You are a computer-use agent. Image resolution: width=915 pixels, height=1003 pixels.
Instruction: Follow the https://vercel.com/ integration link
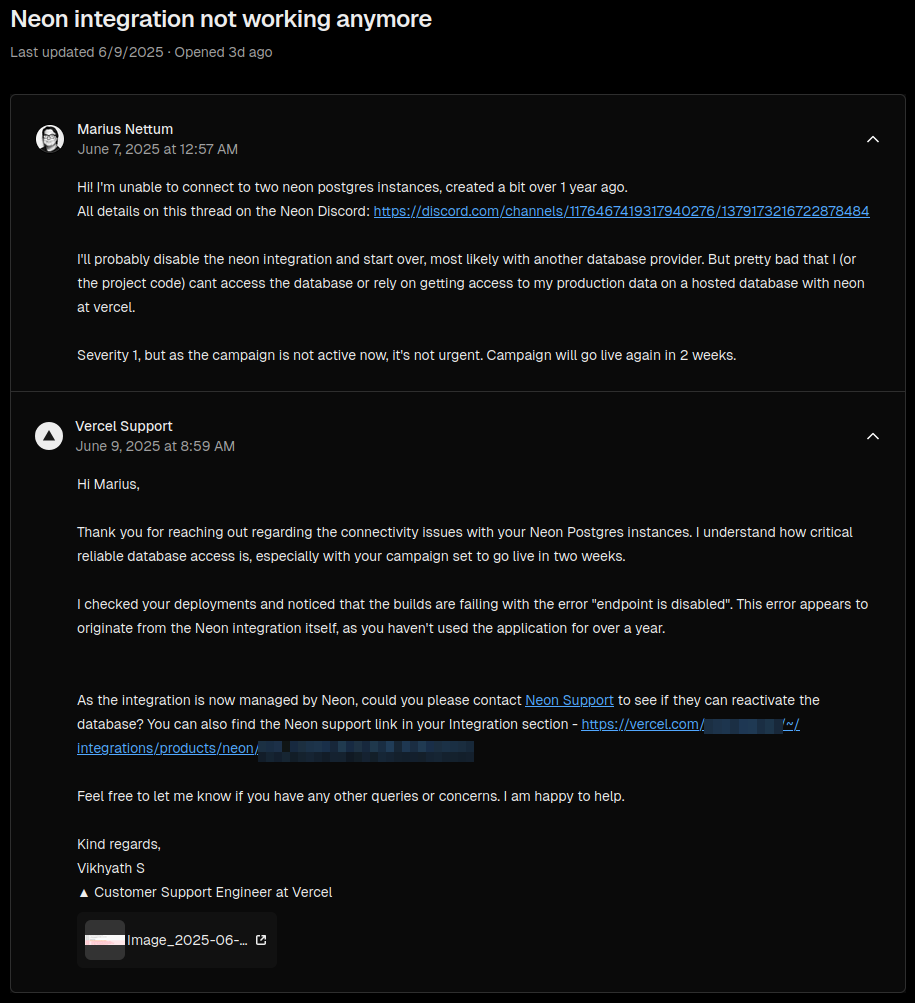(690, 724)
